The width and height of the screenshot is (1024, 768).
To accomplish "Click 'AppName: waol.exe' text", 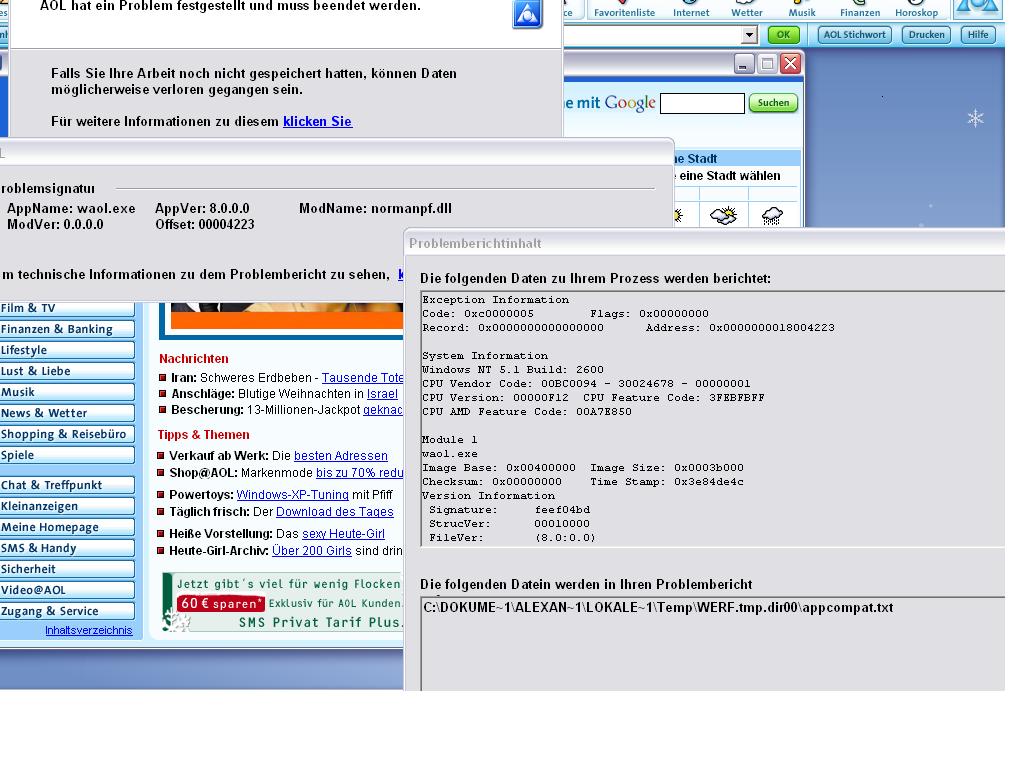I will [71, 208].
